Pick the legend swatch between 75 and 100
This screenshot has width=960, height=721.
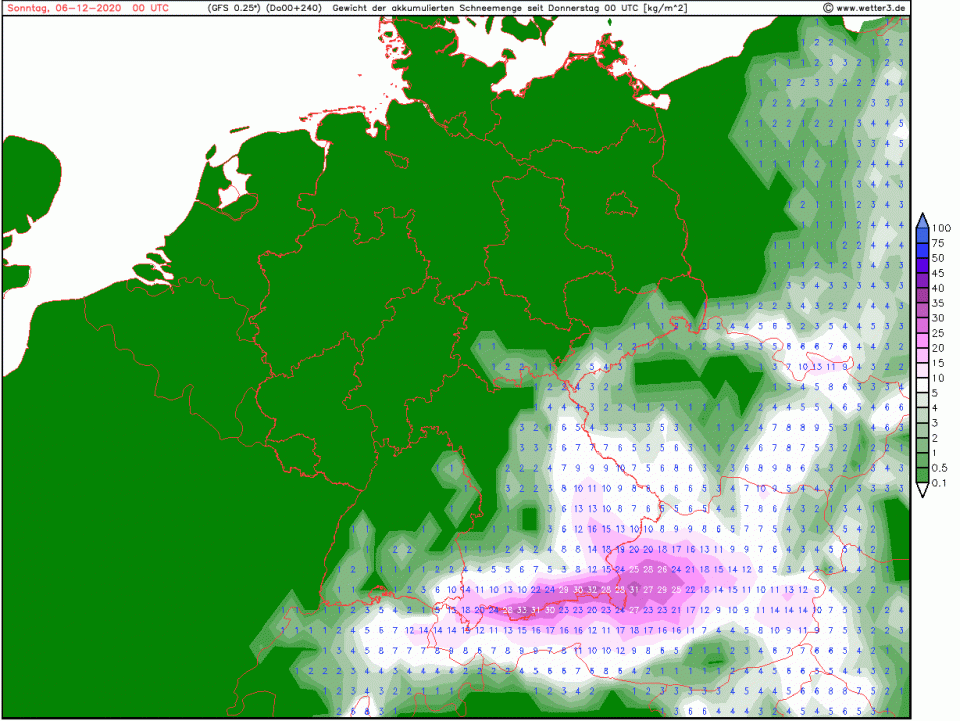(x=923, y=236)
